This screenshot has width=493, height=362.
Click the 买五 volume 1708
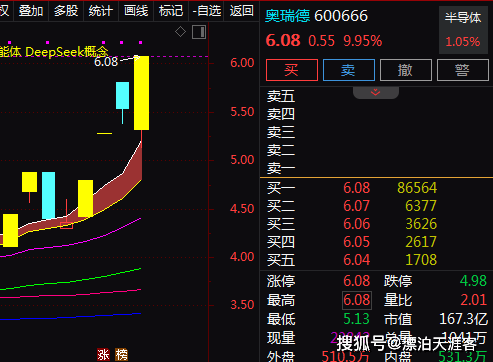tap(421, 260)
